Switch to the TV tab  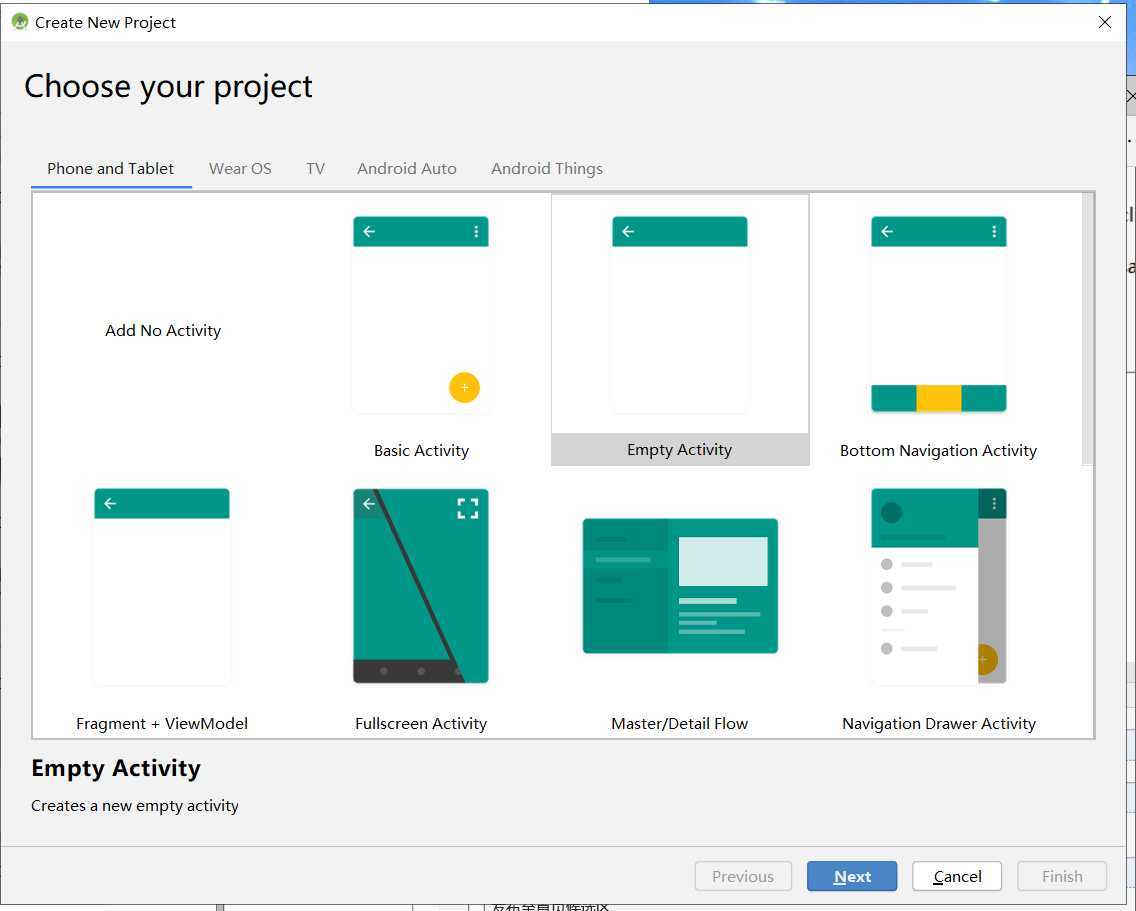[x=315, y=169]
